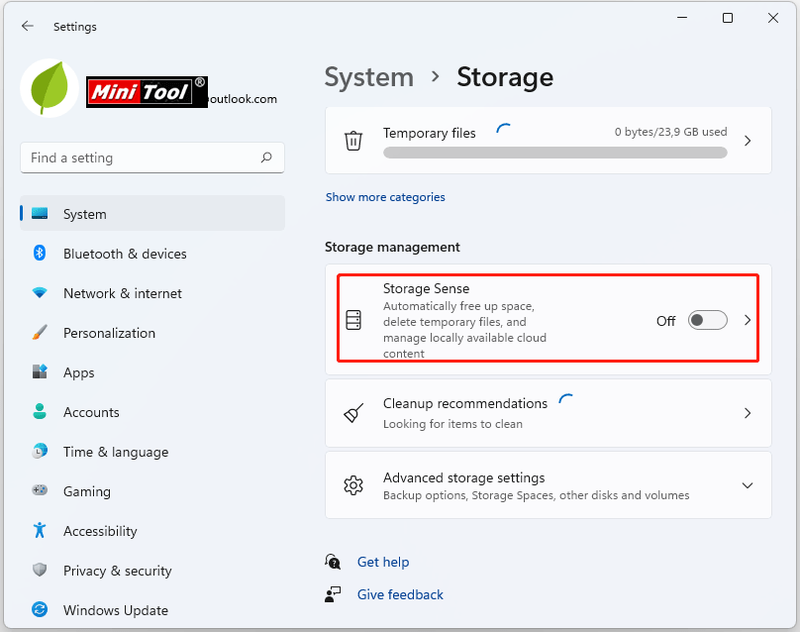
Task: Click the Accessibility figure icon
Action: pos(39,530)
